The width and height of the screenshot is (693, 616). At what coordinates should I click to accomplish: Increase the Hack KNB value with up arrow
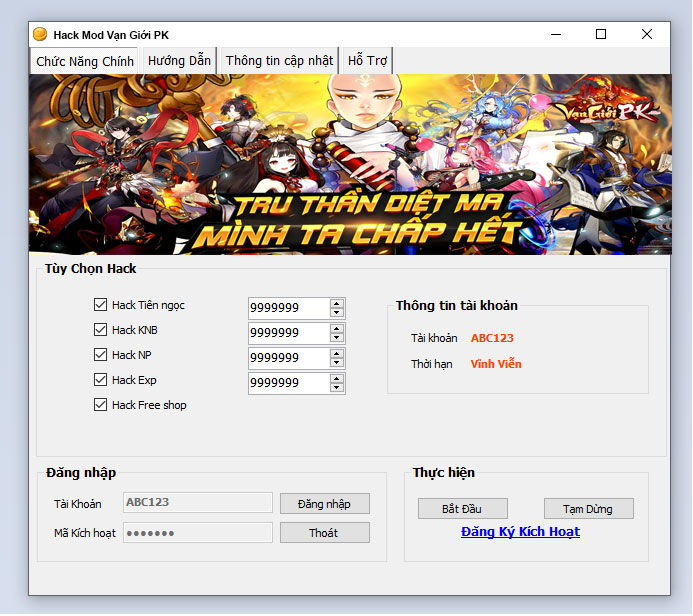pos(337,328)
